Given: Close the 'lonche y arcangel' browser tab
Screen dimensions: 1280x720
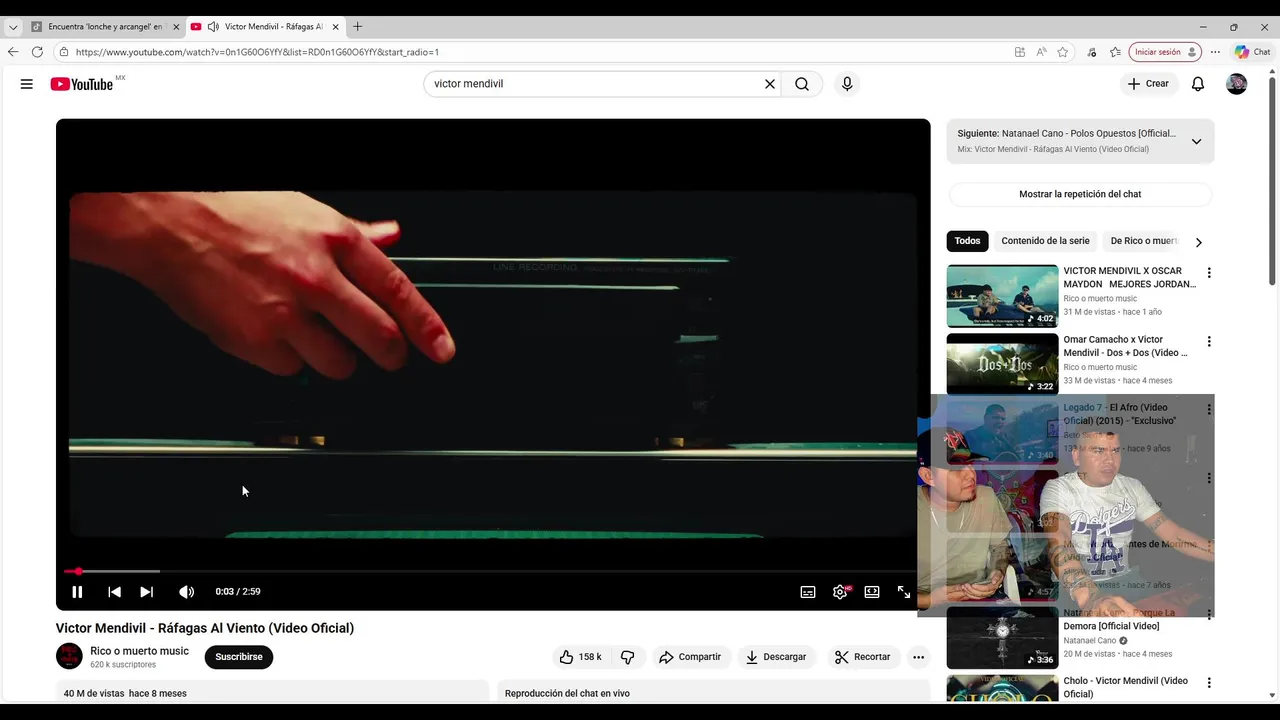Looking at the screenshot, I should (x=176, y=27).
